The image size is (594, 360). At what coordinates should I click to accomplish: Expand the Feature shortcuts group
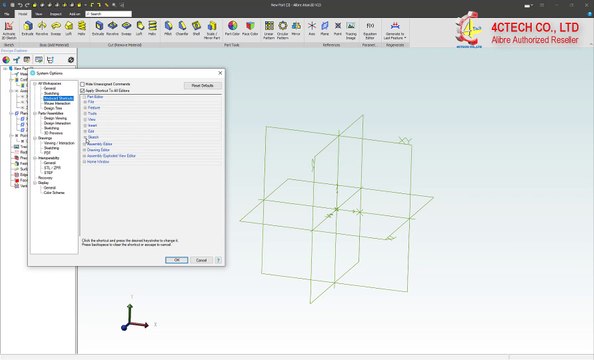85,108
